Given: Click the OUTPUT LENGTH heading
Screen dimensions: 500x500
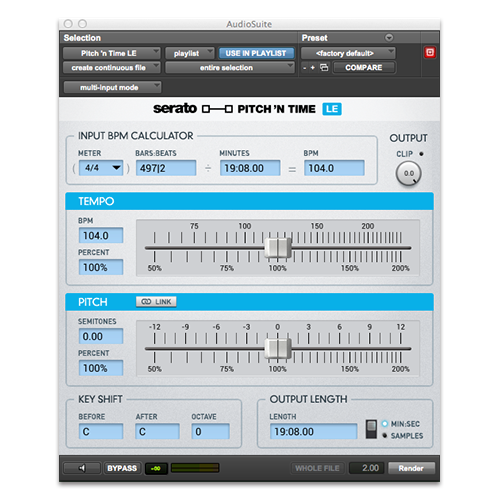Looking at the screenshot, I should (x=308, y=399).
